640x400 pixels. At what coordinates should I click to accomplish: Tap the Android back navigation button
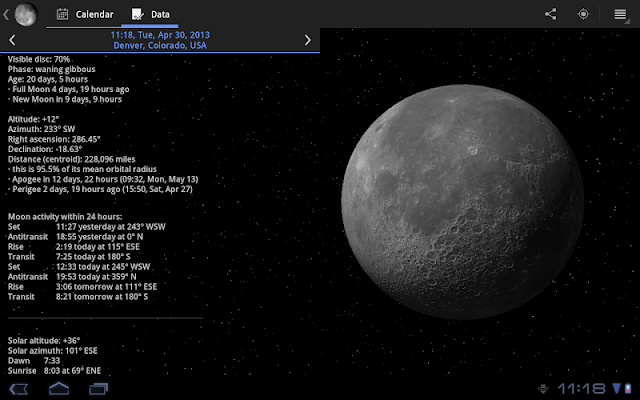point(18,389)
